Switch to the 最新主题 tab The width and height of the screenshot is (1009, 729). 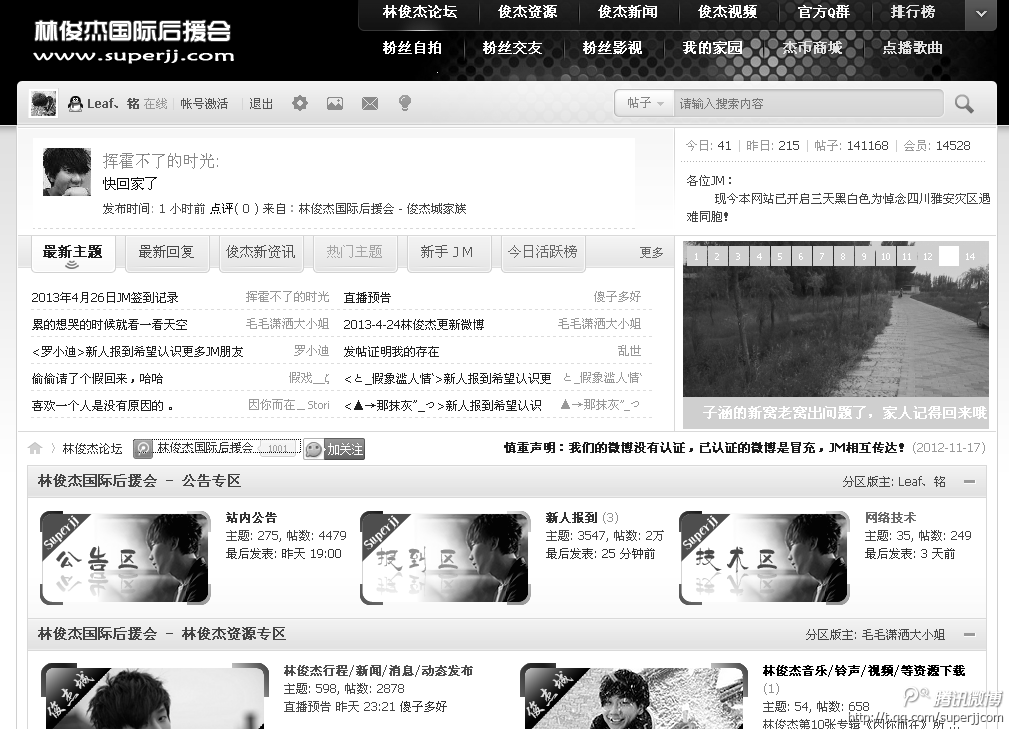pyautogui.click(x=73, y=253)
